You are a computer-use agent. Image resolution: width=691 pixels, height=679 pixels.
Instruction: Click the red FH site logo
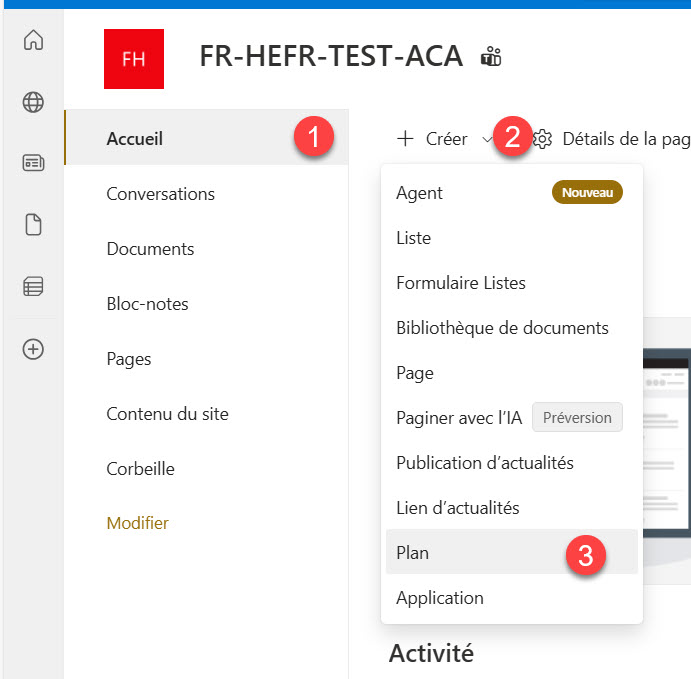click(133, 58)
